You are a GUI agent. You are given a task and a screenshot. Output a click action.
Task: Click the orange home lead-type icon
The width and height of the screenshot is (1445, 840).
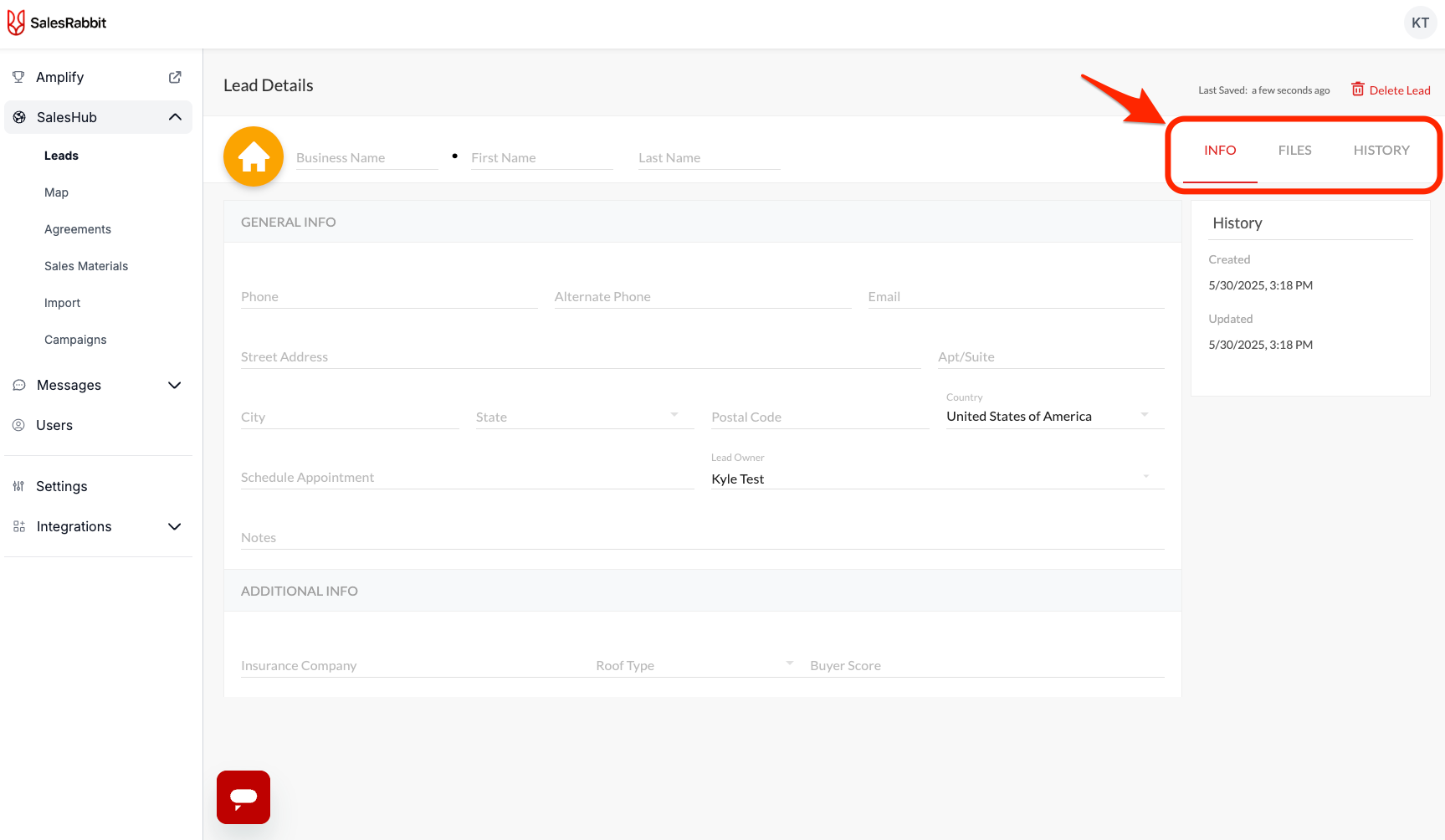[x=254, y=156]
